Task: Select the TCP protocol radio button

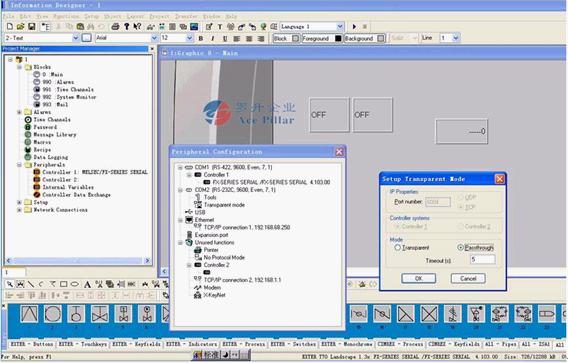Action: point(460,207)
